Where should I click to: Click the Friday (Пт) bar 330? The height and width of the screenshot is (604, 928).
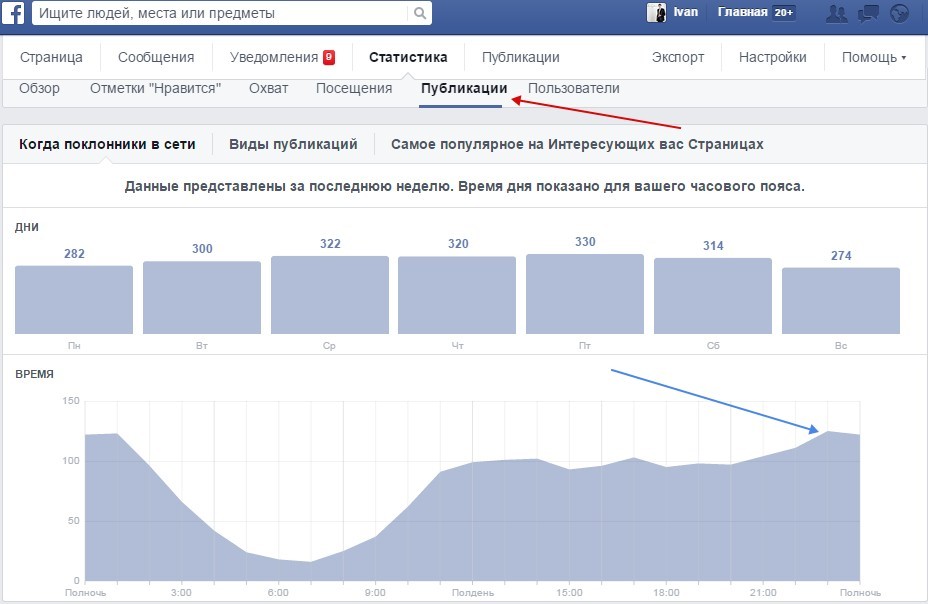585,294
